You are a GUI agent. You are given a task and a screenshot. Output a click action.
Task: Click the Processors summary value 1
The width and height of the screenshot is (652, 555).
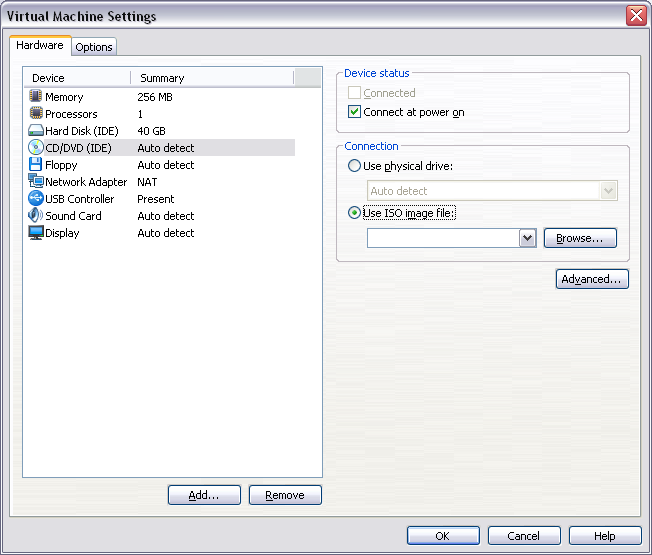pos(140,114)
